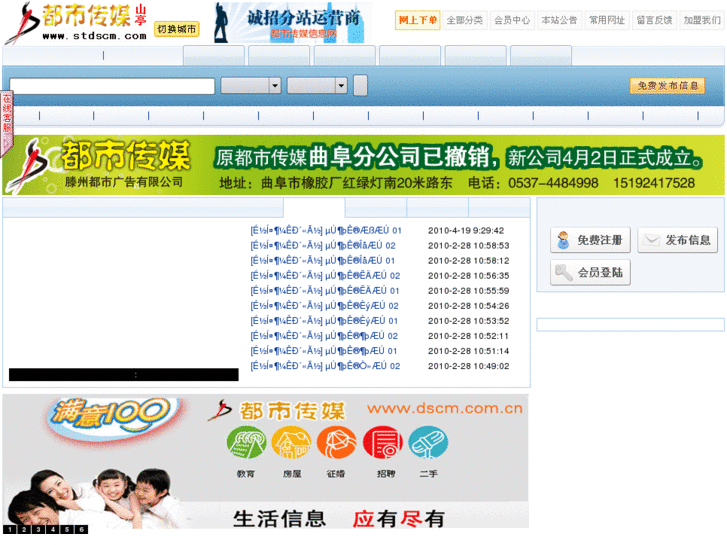This screenshot has height=545, width=727.
Task: Click the black caption bar under slideshow
Action: point(124,375)
